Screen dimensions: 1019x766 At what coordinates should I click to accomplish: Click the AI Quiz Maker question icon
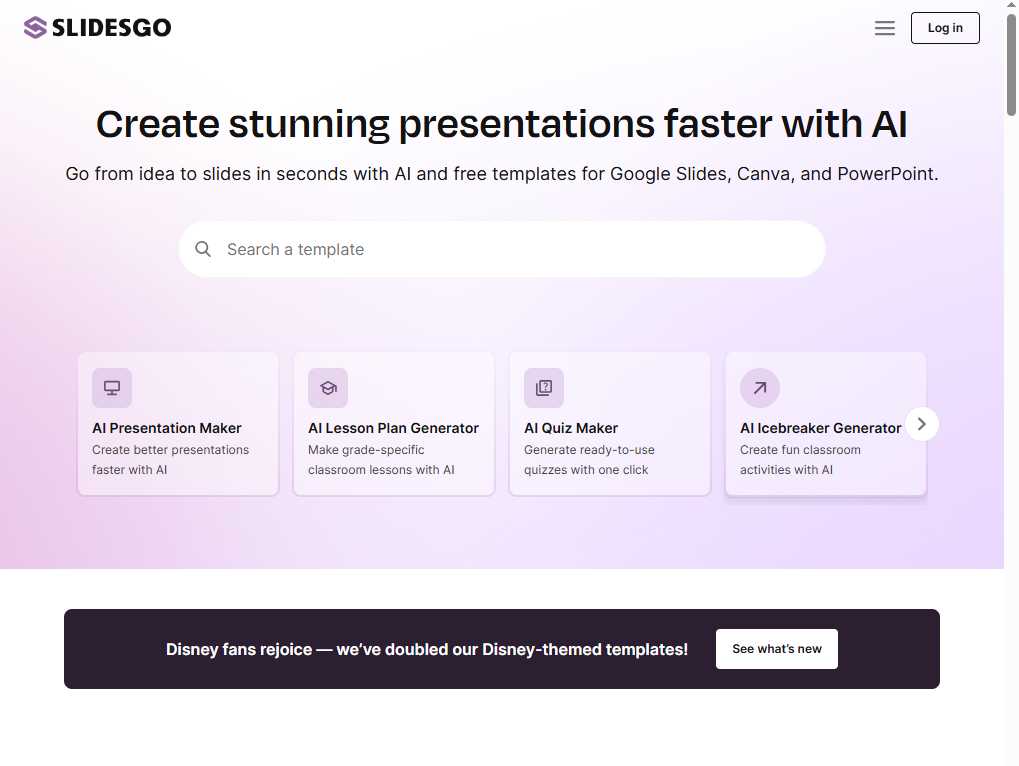(544, 388)
